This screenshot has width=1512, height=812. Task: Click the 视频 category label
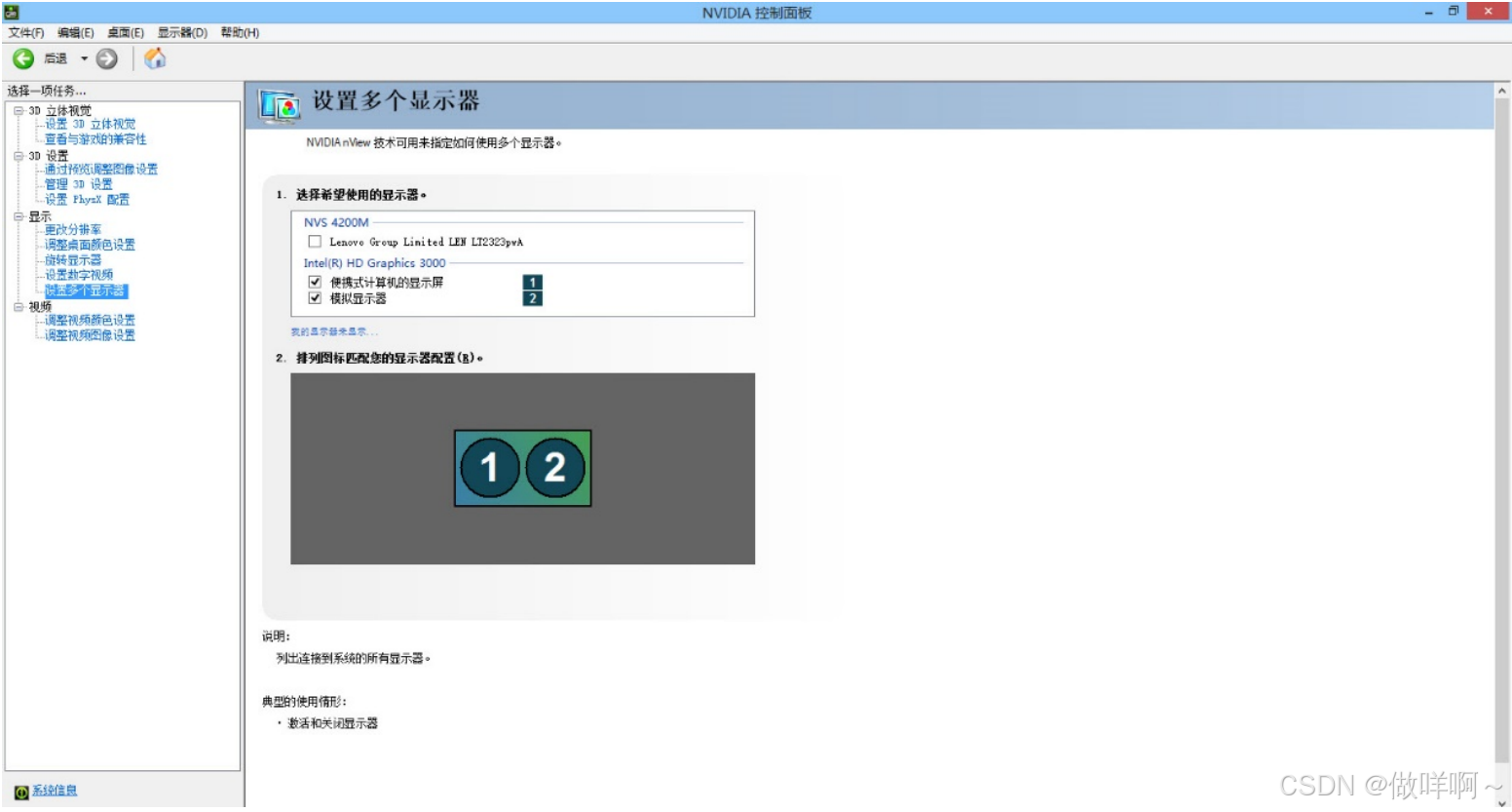tap(39, 306)
